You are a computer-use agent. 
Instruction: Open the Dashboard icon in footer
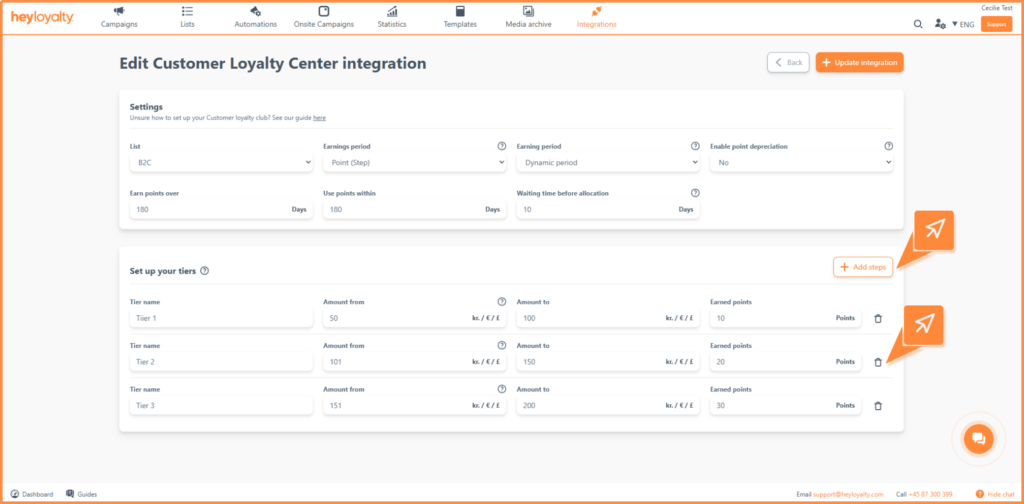click(16, 494)
